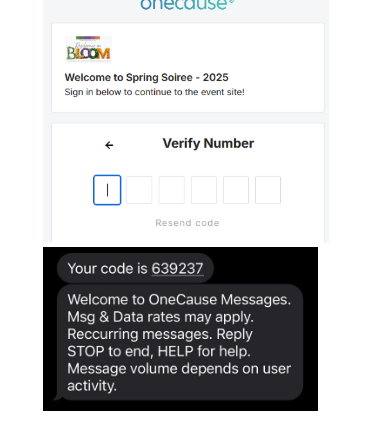Select the third verification digit box
Viewport: 372px width, 430px height.
[171, 190]
